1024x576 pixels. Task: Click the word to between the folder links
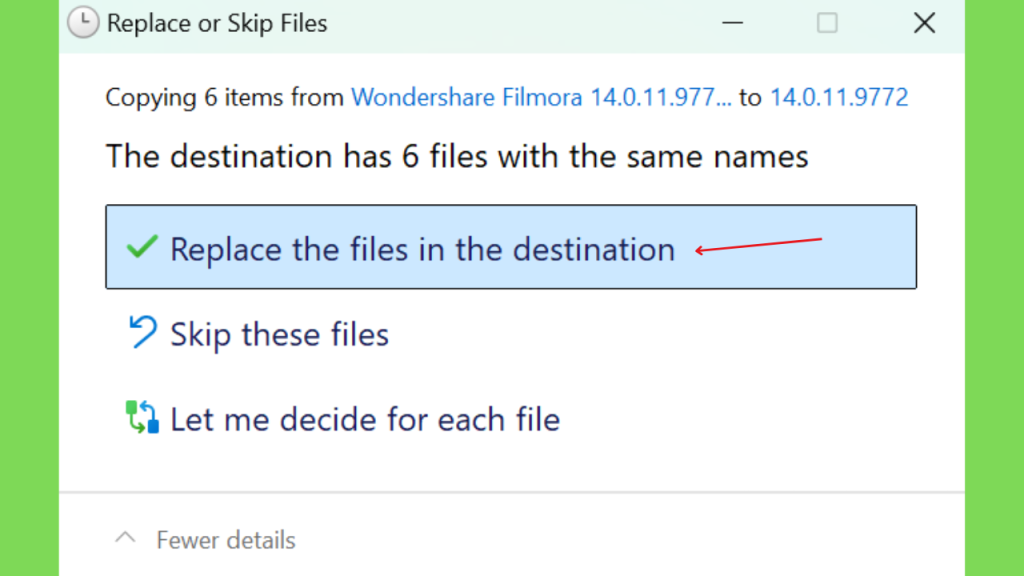[x=750, y=97]
